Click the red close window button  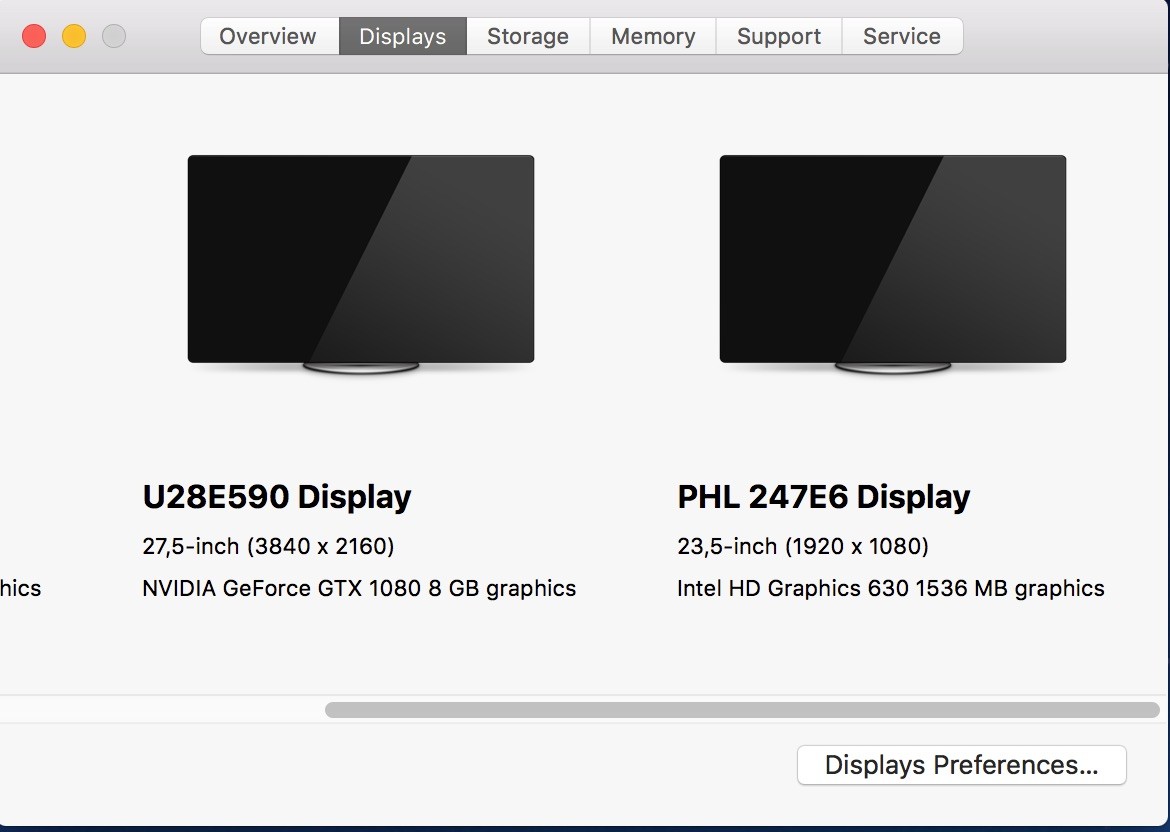point(34,36)
